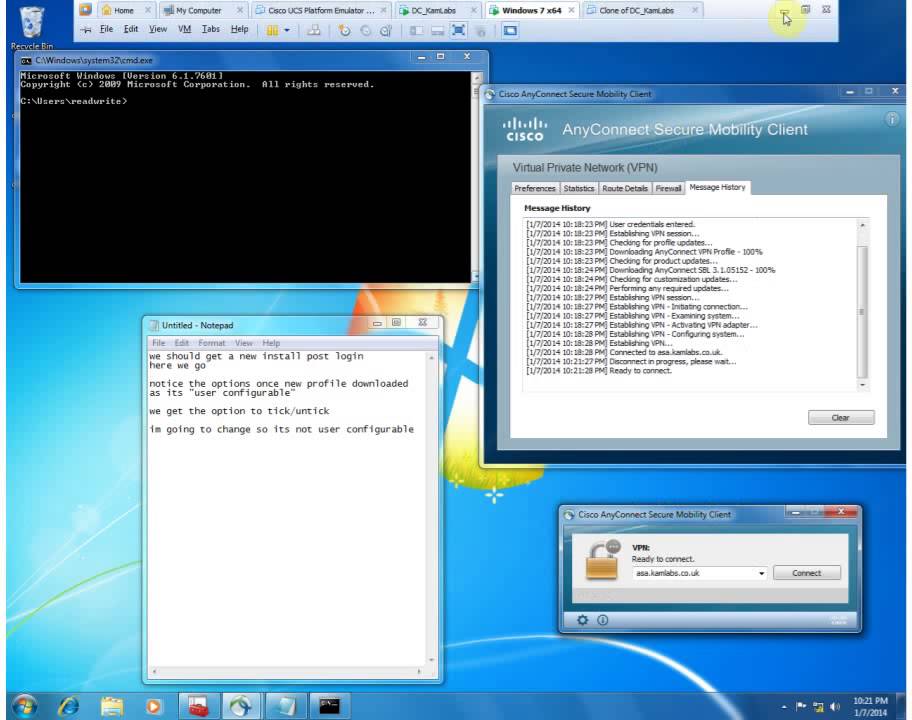Screen dimensions: 912x720
Task: Open the VMware View menu
Action: point(158,29)
